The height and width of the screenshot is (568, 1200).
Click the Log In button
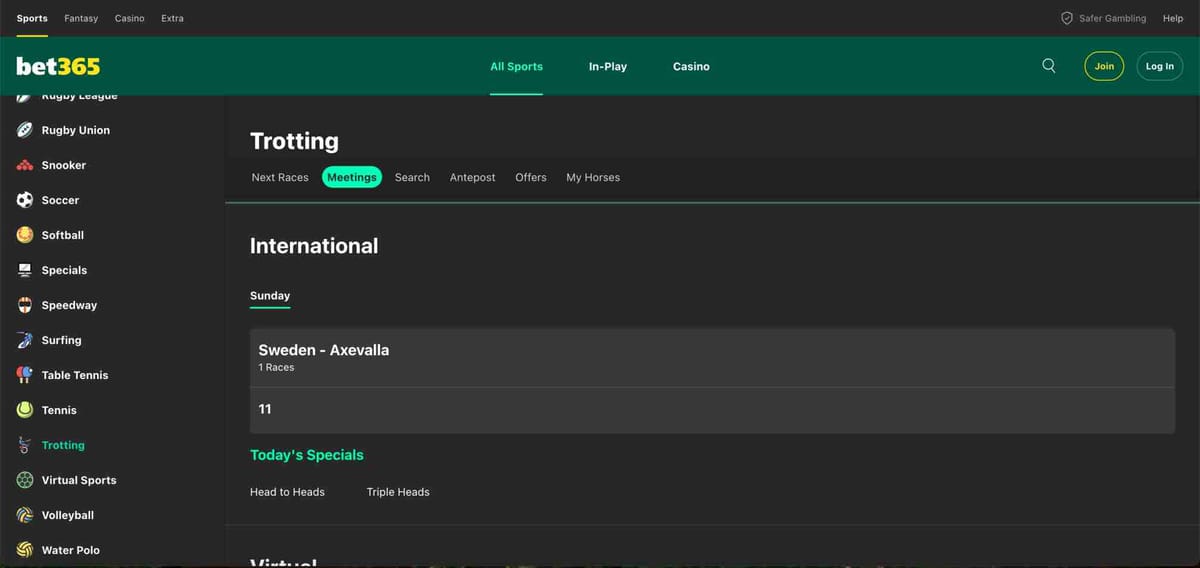[x=1160, y=66]
